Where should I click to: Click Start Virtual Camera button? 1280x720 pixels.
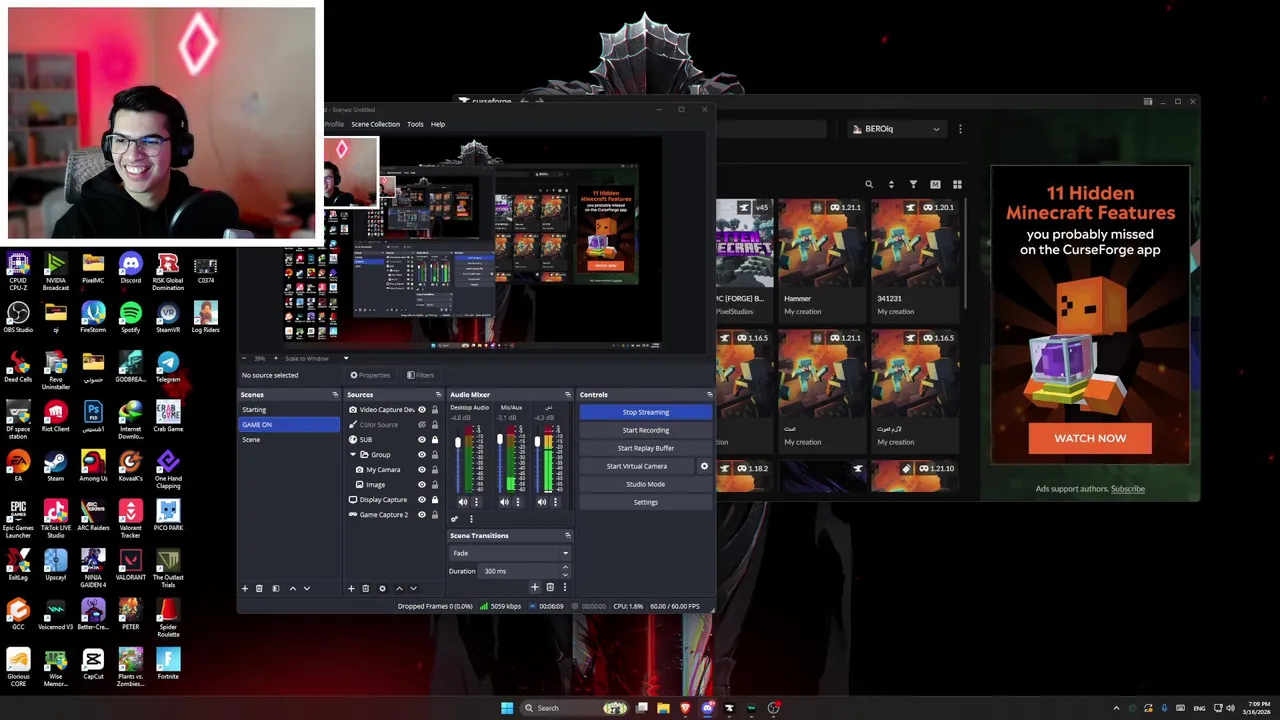[x=637, y=466]
